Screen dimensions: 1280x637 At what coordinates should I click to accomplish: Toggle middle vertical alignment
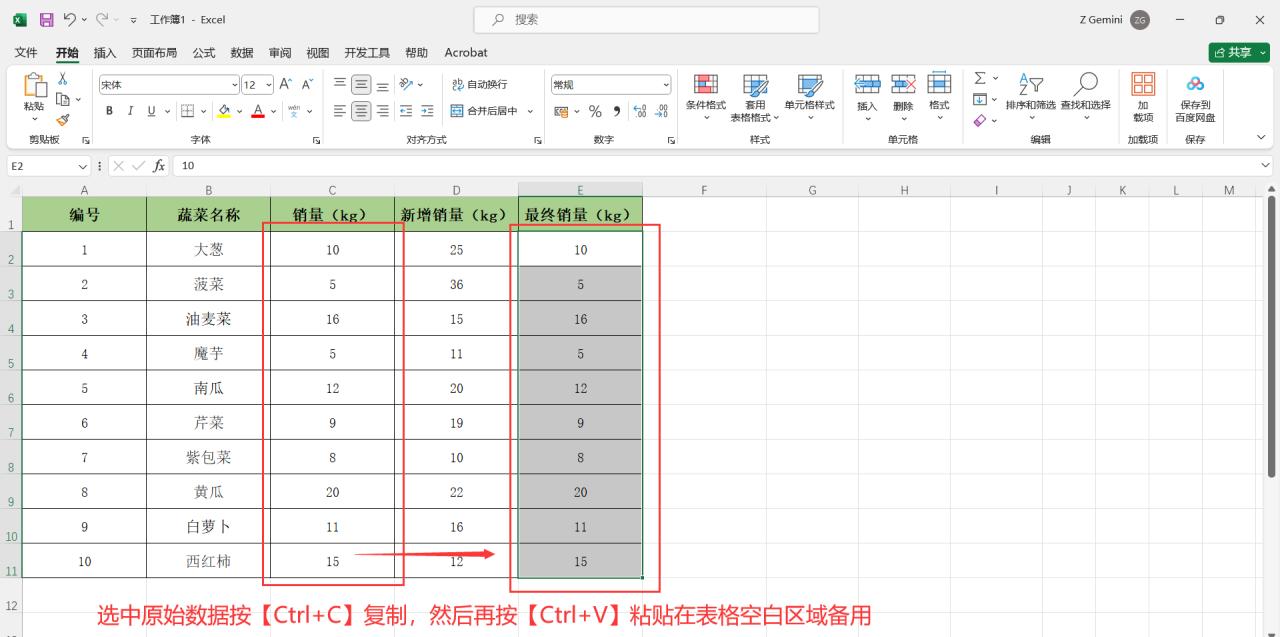coord(361,85)
